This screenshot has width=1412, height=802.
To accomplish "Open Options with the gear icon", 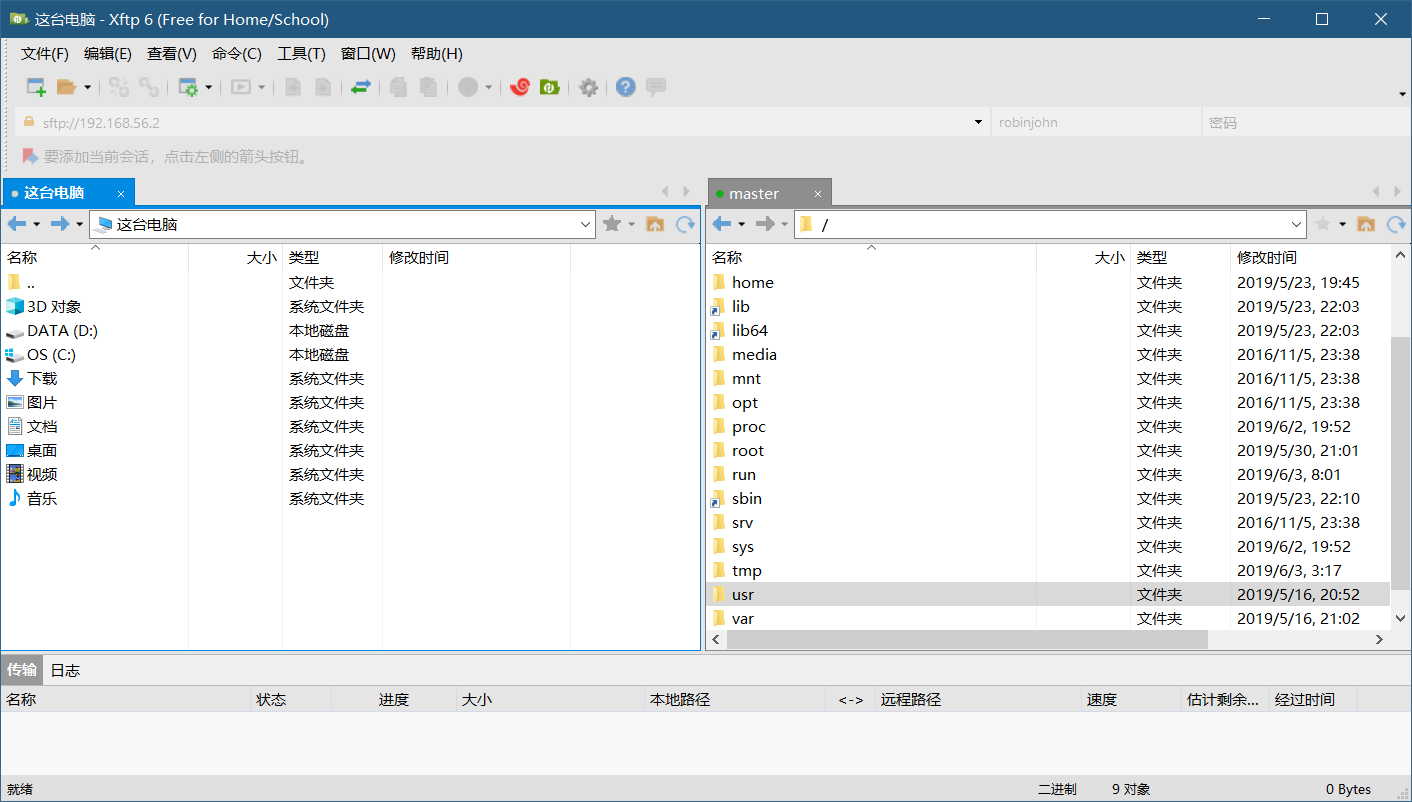I will click(589, 87).
